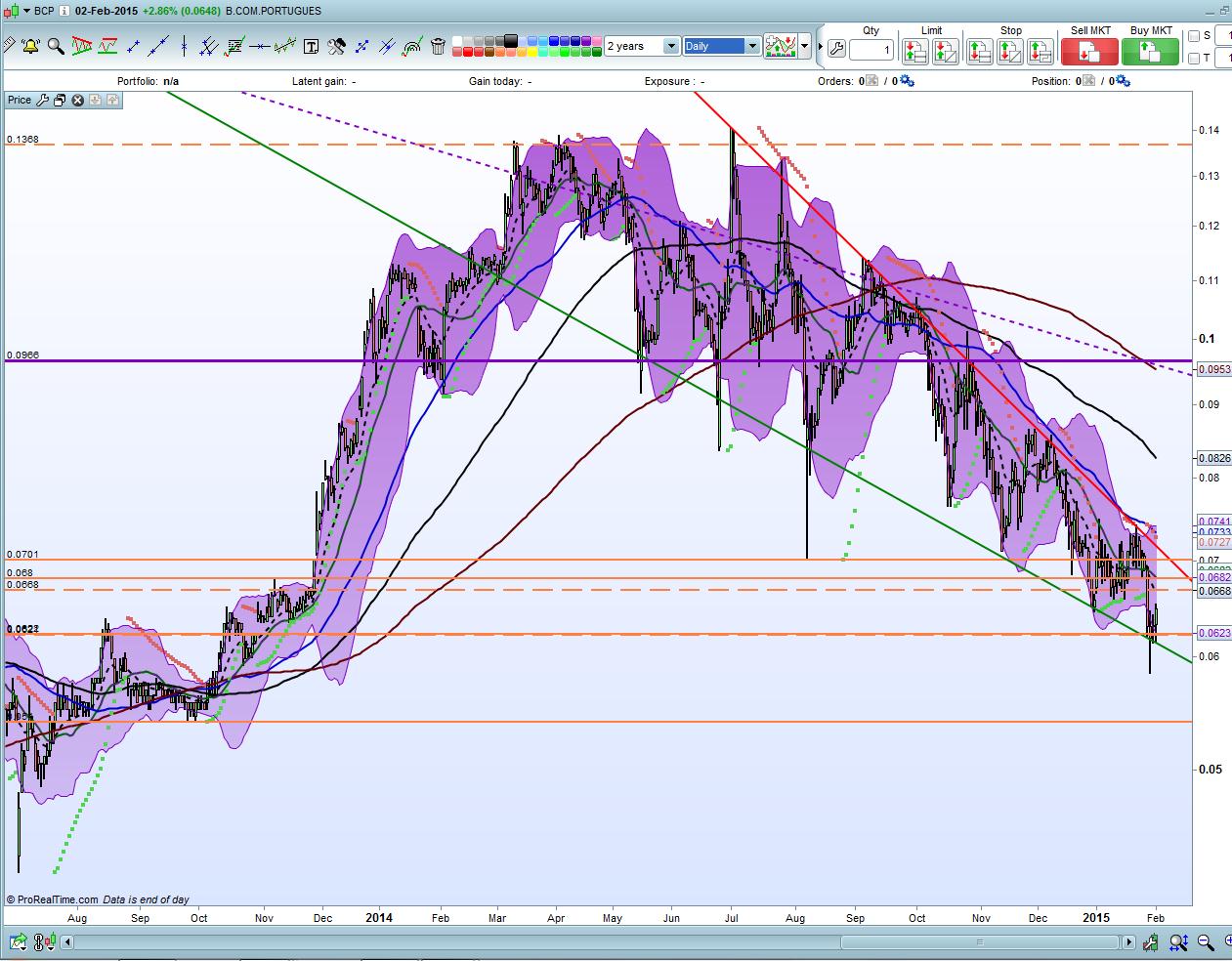This screenshot has width=1232, height=961.
Task: Select the text annotation tool
Action: tap(312, 46)
